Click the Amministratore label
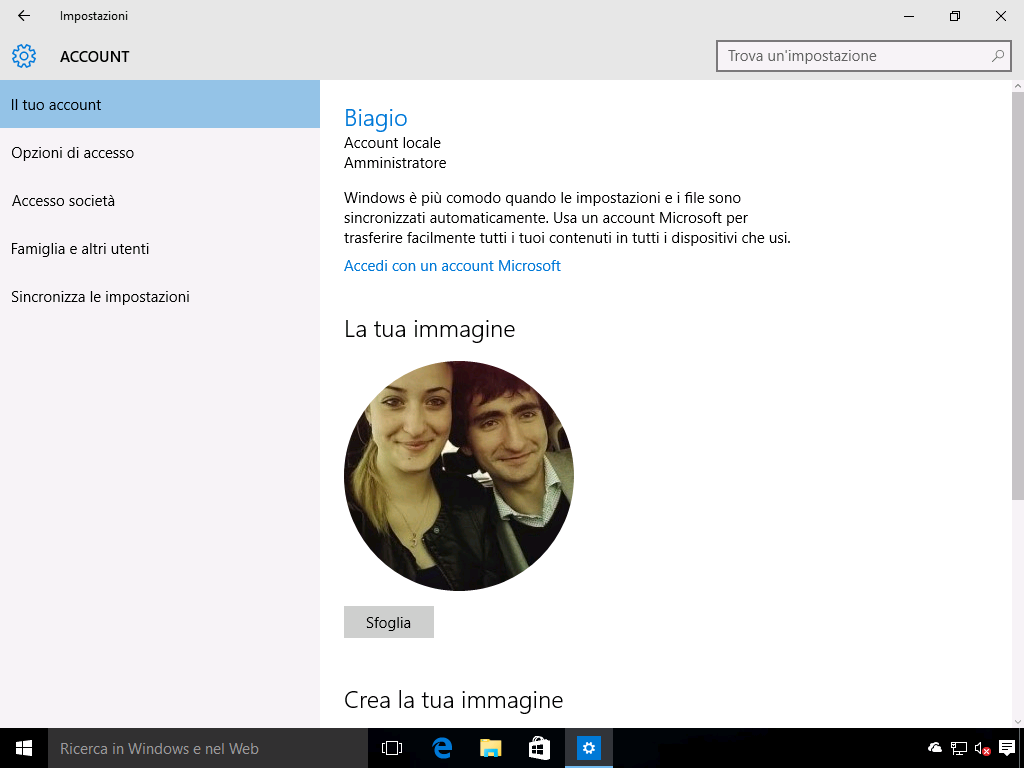1024x768 pixels. [395, 163]
